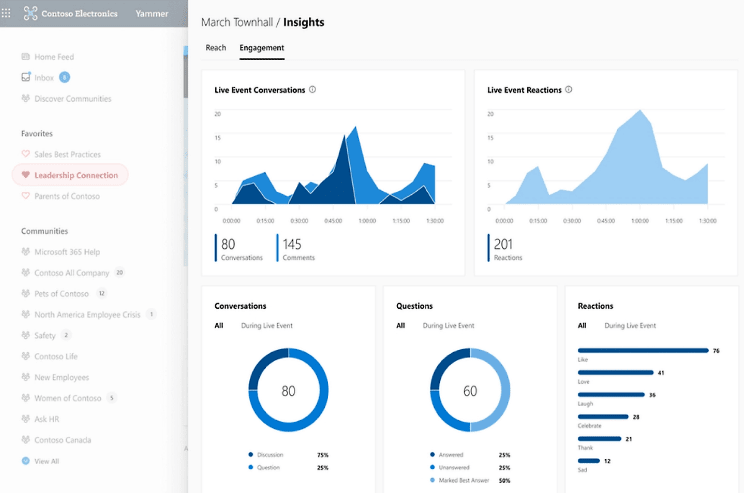Viewport: 746px width, 493px height.
Task: Open Home Feed link
Action: tap(54, 57)
